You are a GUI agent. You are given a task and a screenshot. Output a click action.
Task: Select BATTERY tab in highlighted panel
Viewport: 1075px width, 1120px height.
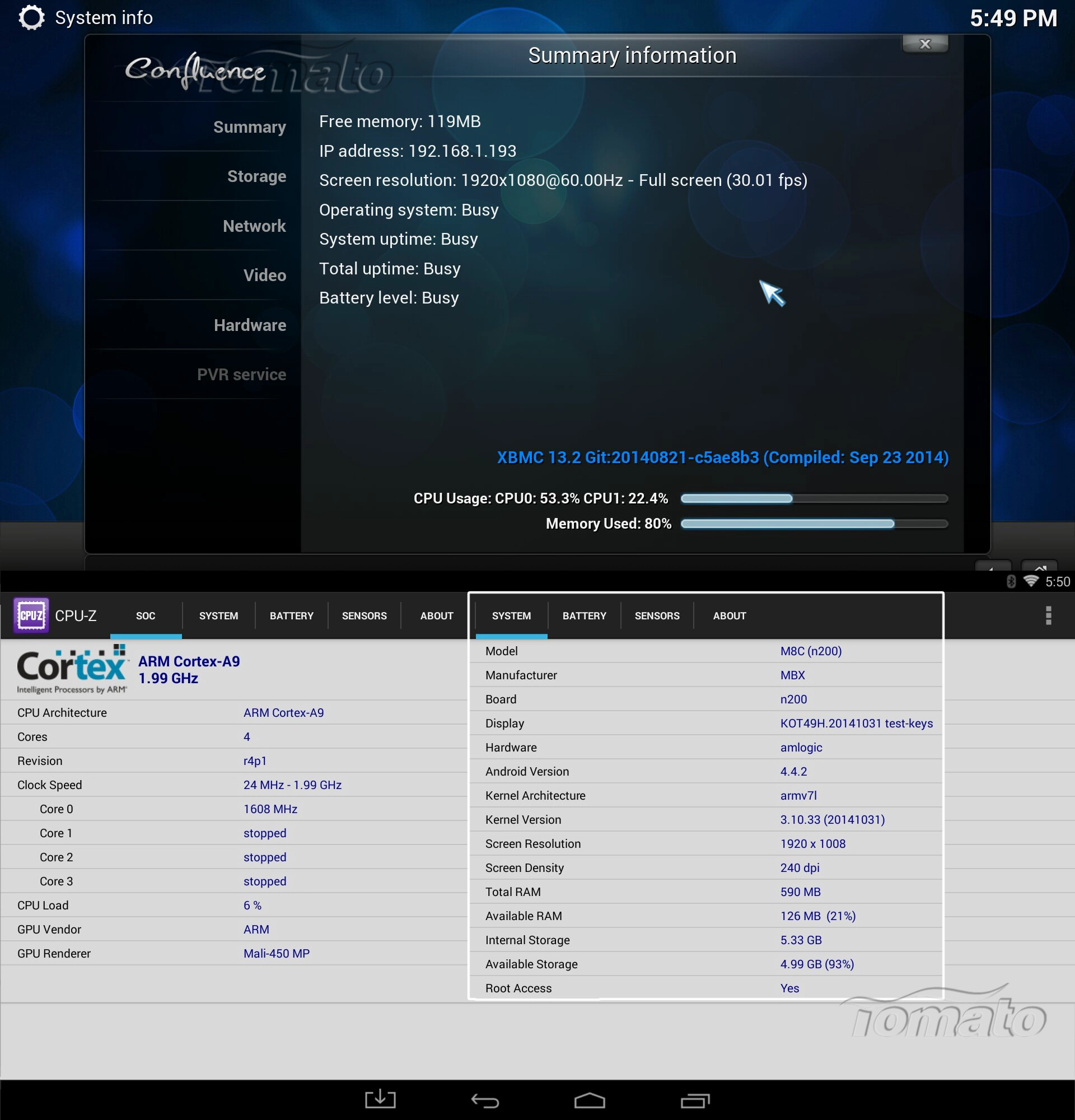coord(585,616)
